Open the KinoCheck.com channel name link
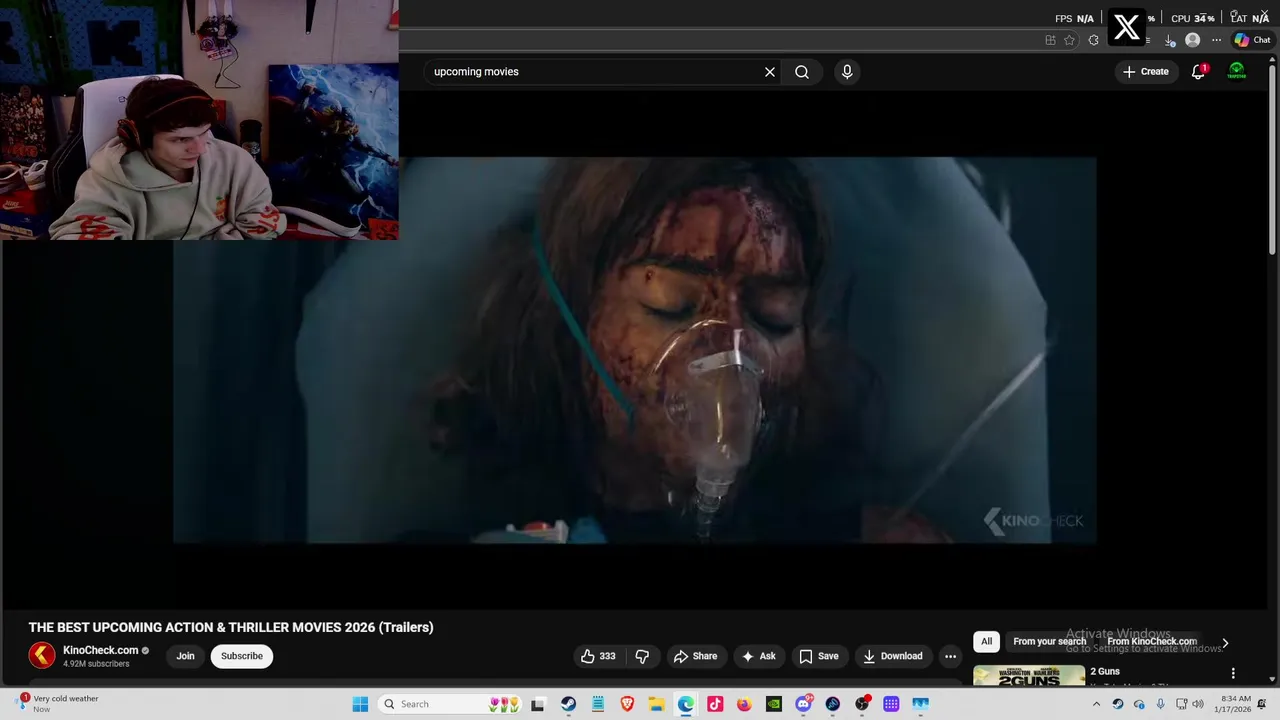1280x720 pixels. point(100,650)
